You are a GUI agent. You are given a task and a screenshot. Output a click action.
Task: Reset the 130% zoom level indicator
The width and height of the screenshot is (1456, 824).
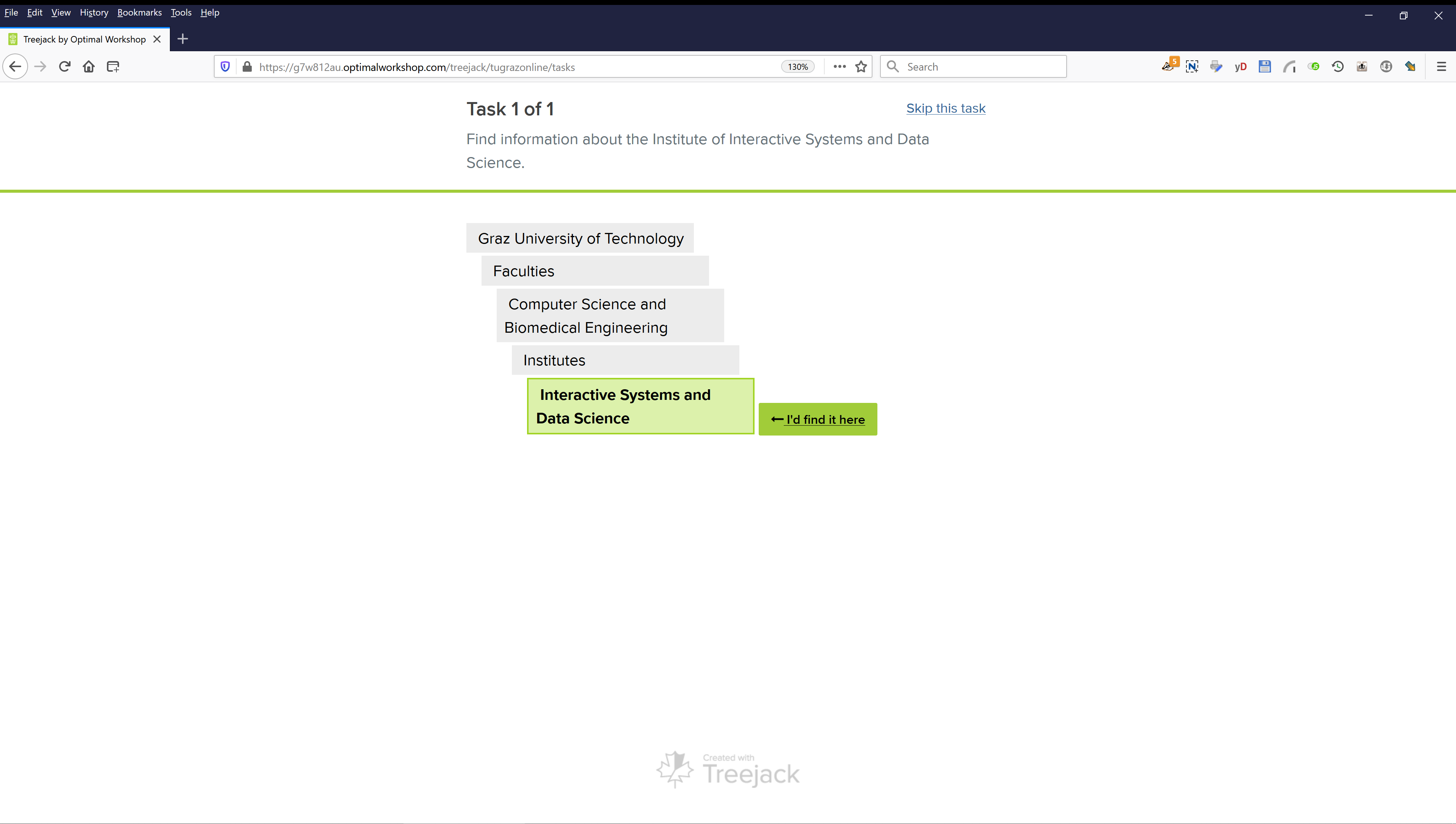797,67
